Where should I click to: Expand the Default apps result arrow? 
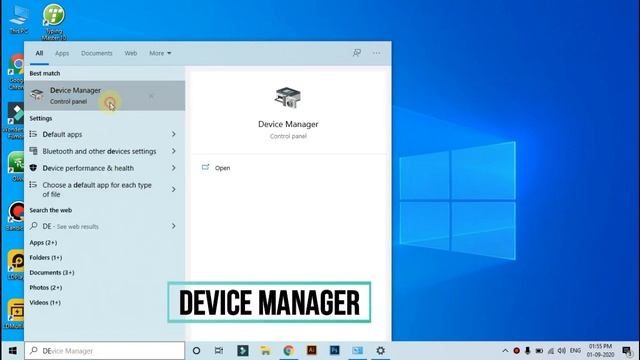[x=173, y=134]
